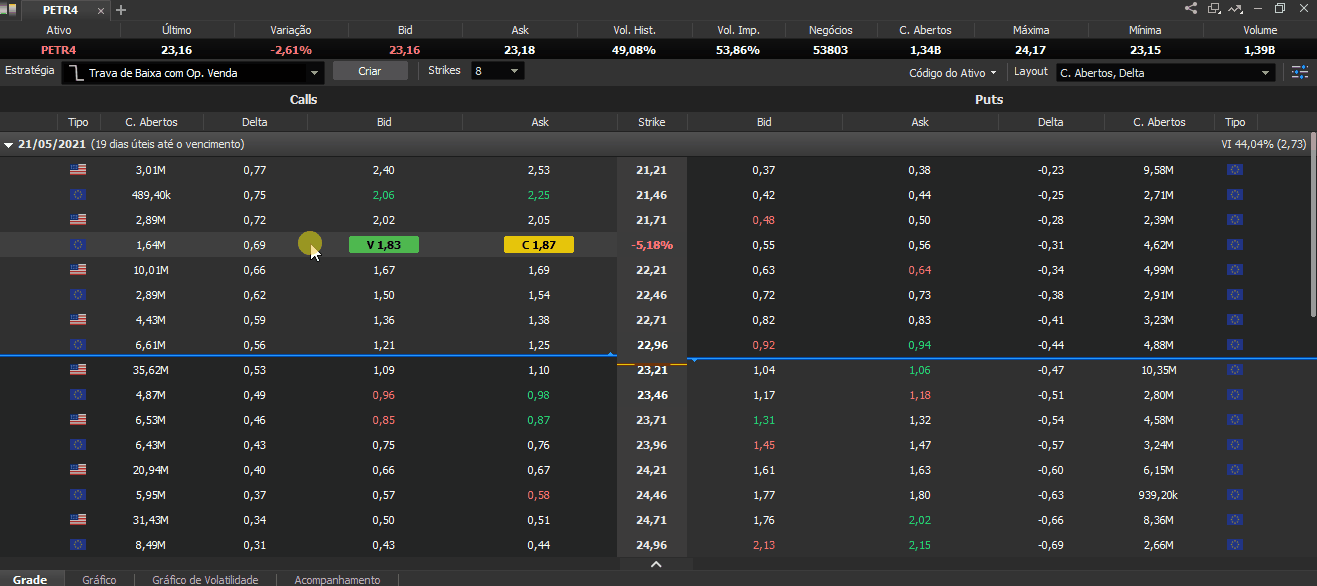The width and height of the screenshot is (1317, 586).
Task: Collapse the 21/05/2021 expiration group
Action: pos(9,145)
